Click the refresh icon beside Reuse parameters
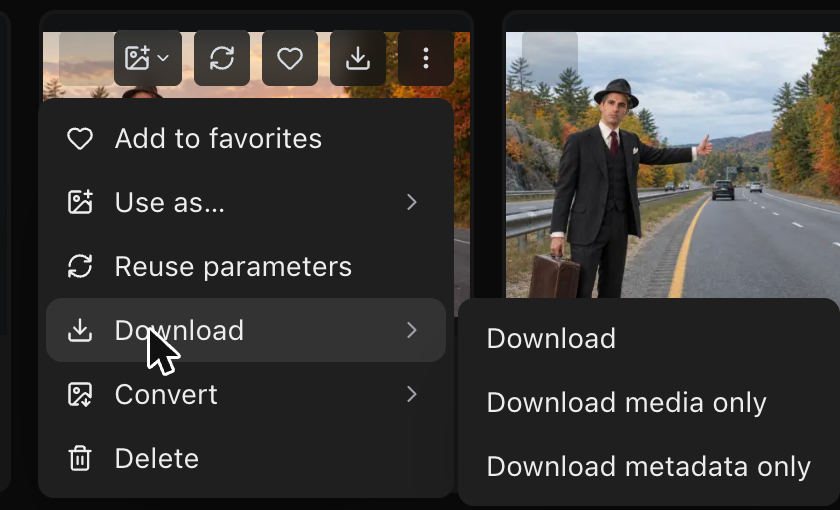This screenshot has width=840, height=510. tap(80, 266)
